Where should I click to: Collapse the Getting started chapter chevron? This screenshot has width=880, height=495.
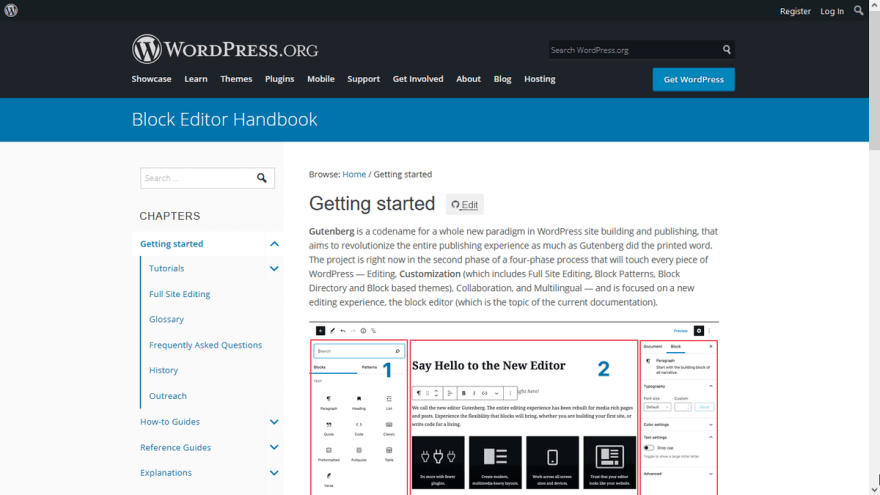(274, 244)
